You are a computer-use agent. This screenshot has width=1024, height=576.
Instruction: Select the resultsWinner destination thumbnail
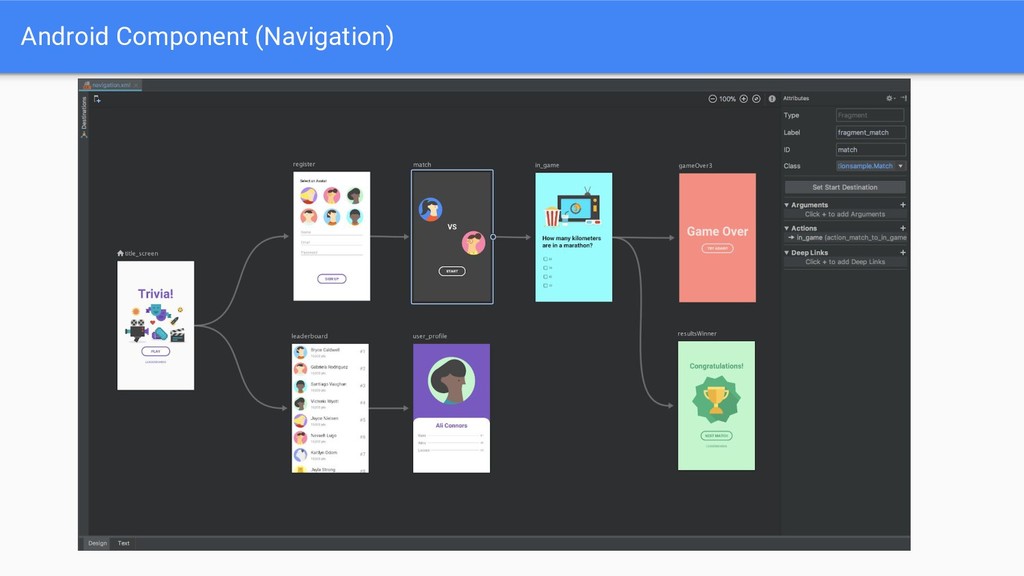[x=716, y=406]
